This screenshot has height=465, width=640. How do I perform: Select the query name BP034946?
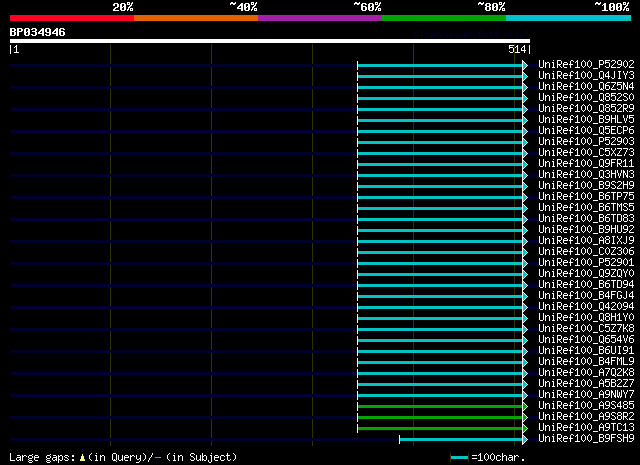(x=38, y=32)
